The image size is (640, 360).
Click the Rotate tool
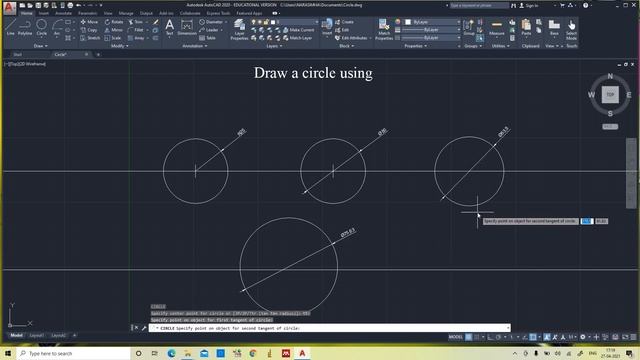114,22
